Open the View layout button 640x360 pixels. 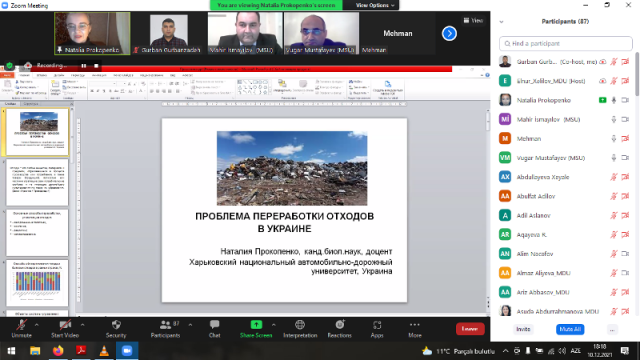click(x=473, y=20)
